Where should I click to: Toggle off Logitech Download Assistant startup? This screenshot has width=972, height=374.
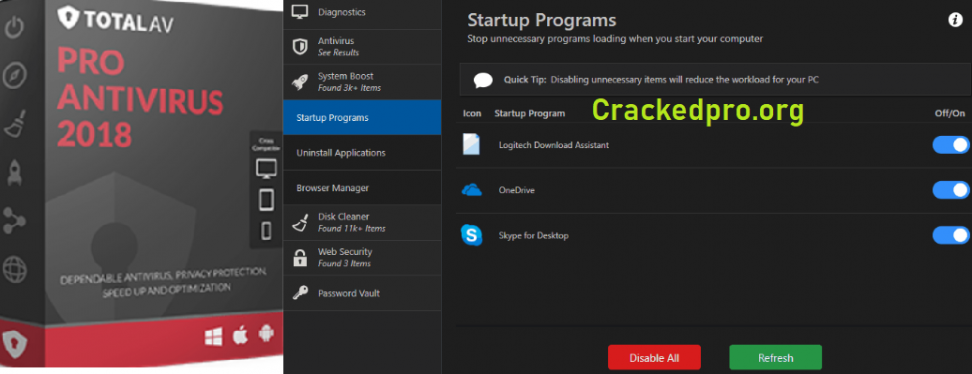[951, 145]
